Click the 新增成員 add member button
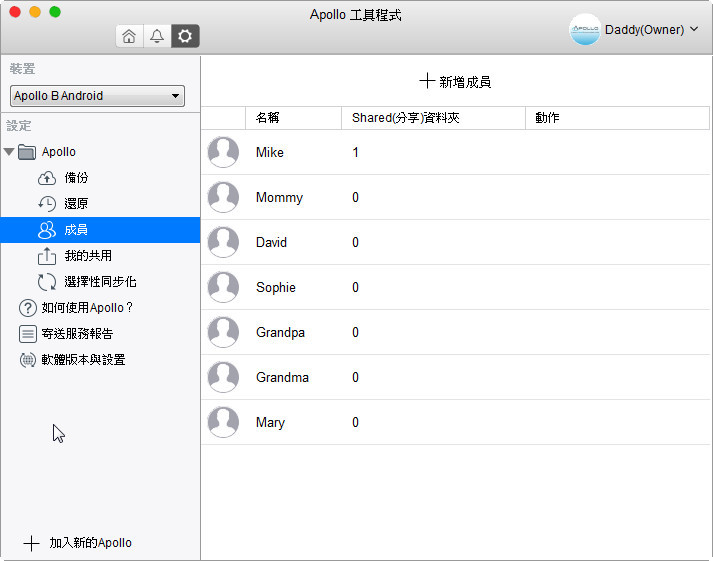 click(x=455, y=82)
